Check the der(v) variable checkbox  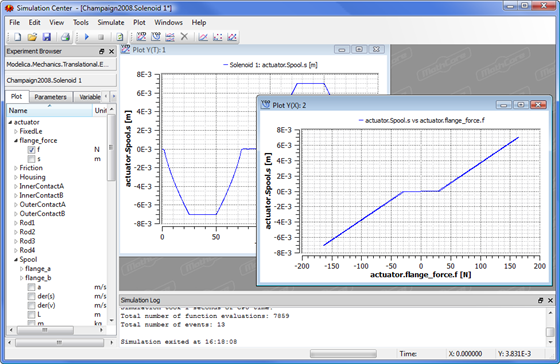point(31,305)
